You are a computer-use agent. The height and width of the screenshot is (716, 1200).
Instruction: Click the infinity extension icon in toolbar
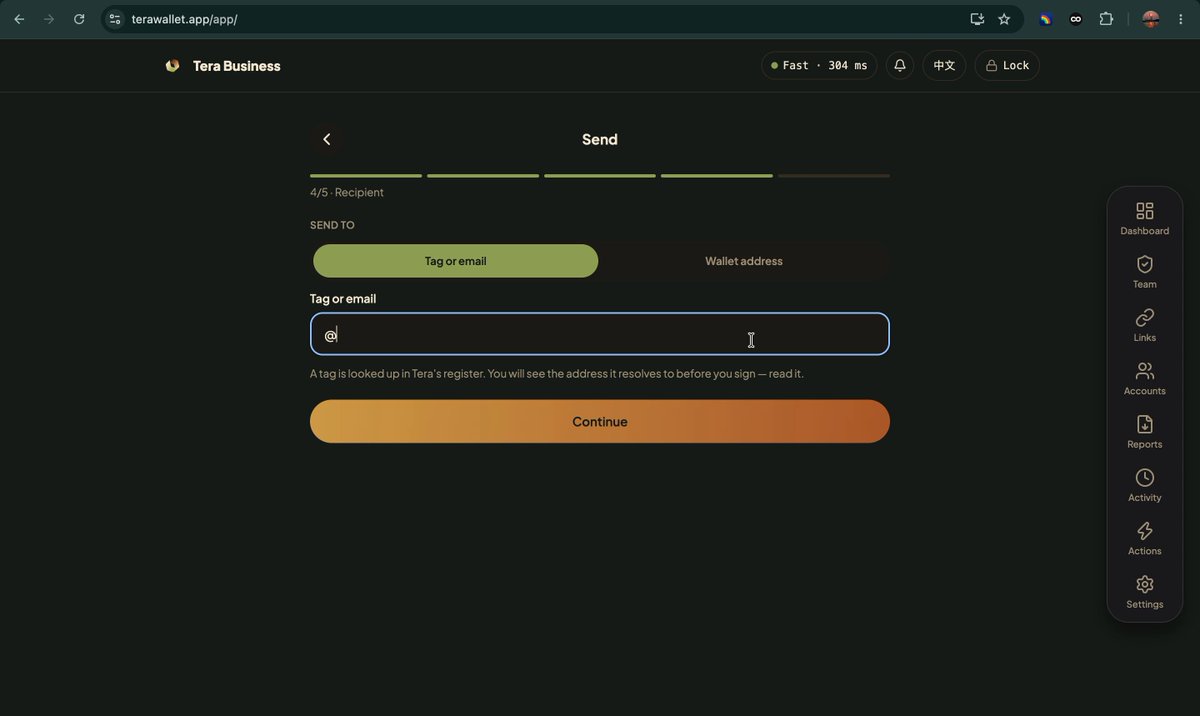click(x=1076, y=19)
